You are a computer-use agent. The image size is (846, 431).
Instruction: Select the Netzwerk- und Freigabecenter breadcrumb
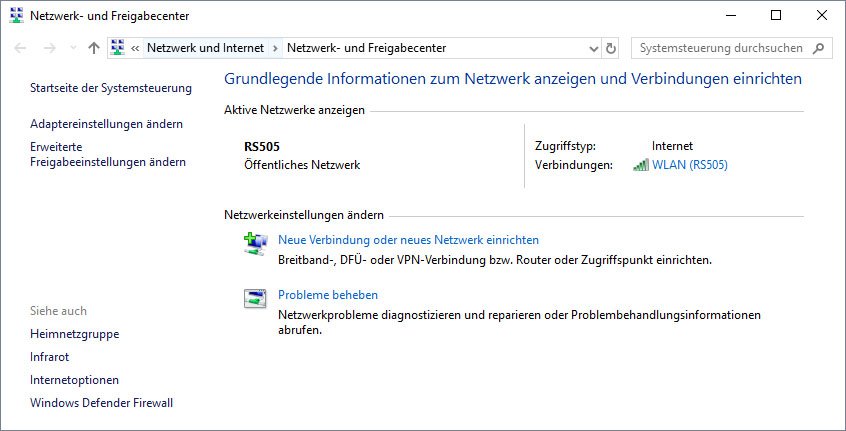[366, 48]
